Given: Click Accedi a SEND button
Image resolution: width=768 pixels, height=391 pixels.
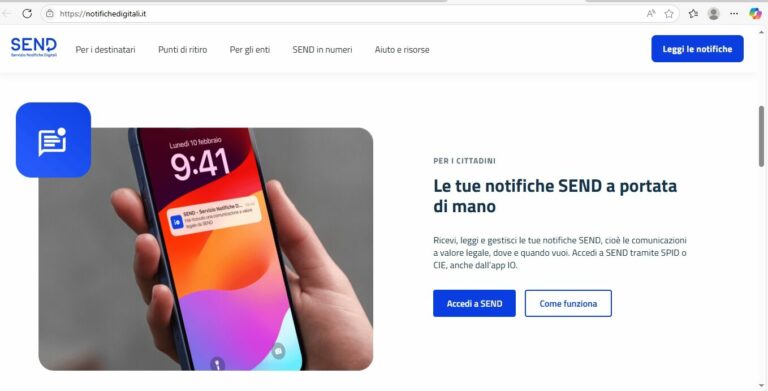Looking at the screenshot, I should (474, 303).
